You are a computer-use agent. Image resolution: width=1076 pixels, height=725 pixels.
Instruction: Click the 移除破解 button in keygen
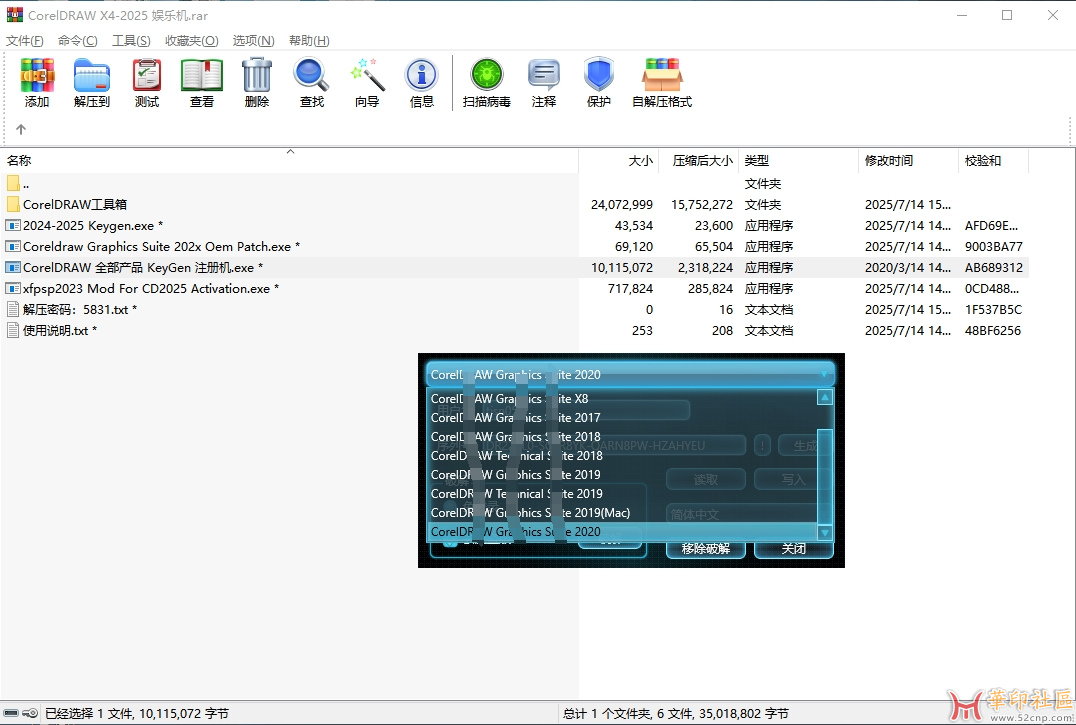coord(705,549)
